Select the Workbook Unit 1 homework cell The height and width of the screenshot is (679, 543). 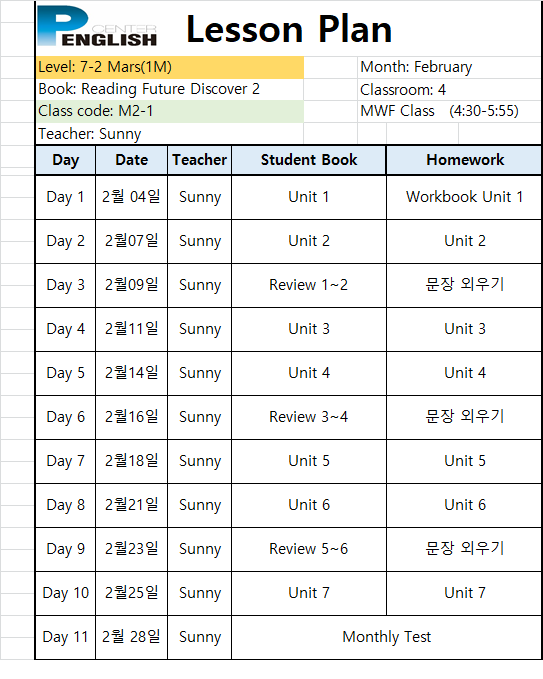pyautogui.click(x=464, y=197)
